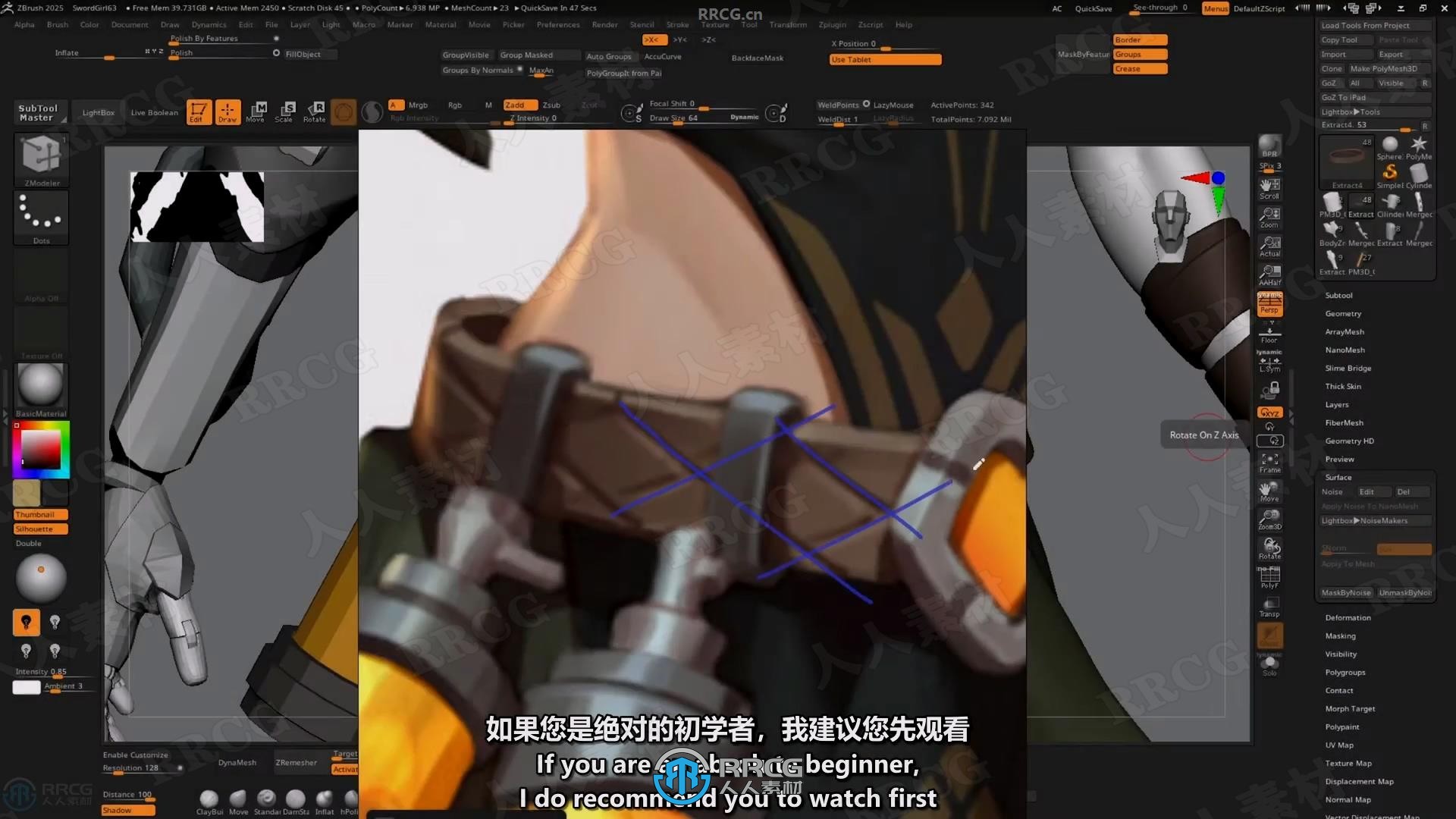This screenshot has width=1456, height=819.
Task: Select the Sphere3D tool thumbnail
Action: [x=1389, y=148]
